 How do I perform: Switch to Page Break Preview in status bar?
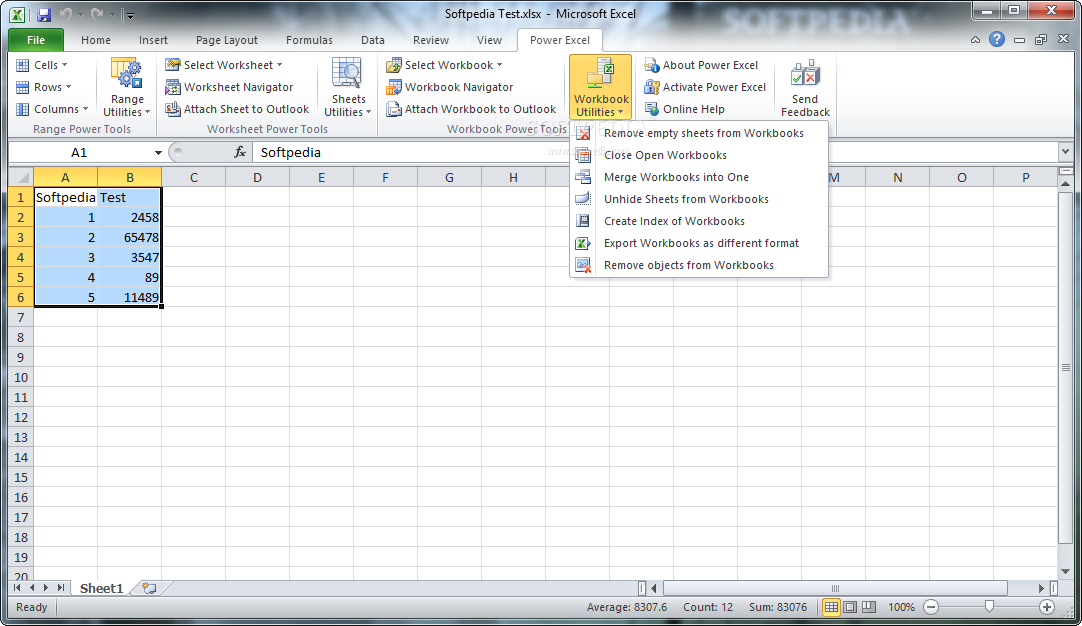[x=869, y=607]
